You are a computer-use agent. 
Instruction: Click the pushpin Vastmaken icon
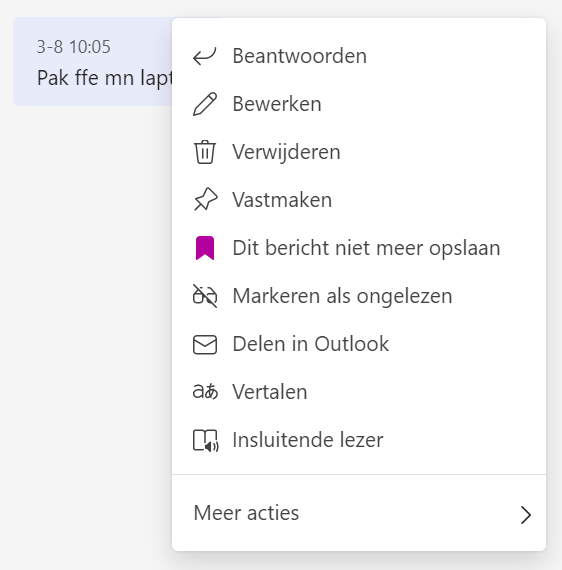pyautogui.click(x=205, y=200)
